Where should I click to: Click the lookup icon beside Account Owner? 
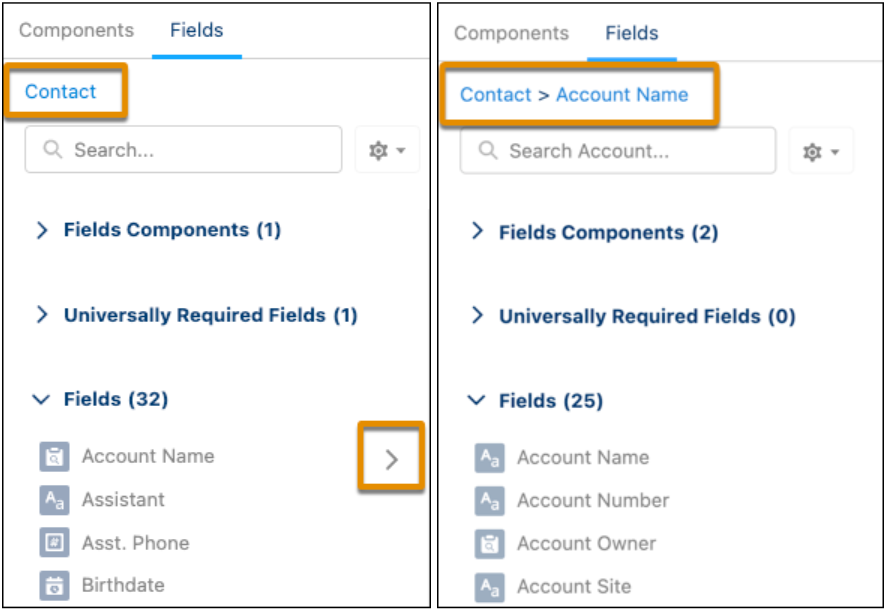coord(489,544)
